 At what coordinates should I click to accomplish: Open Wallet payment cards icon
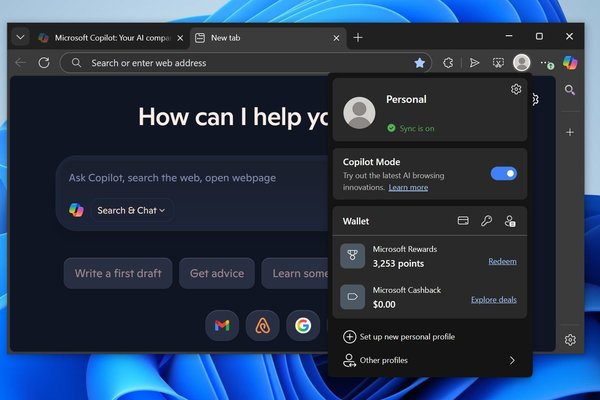click(x=463, y=221)
